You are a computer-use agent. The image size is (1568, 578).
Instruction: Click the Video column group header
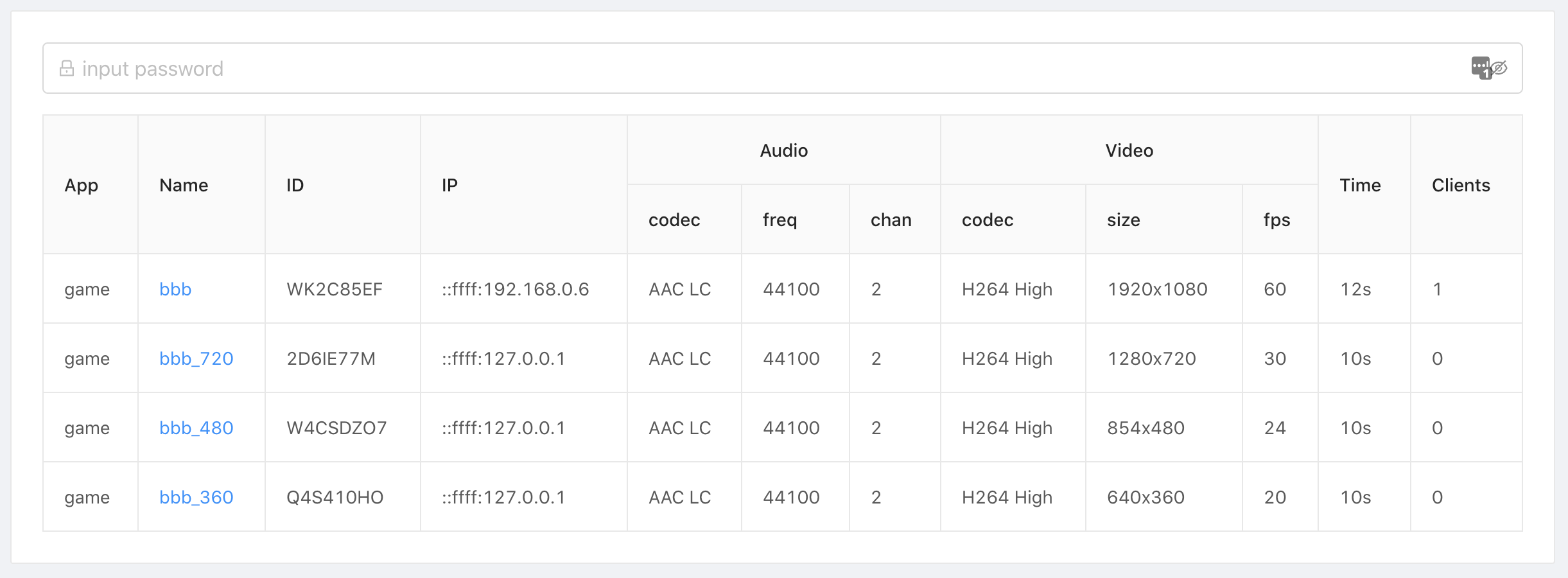pos(1129,150)
